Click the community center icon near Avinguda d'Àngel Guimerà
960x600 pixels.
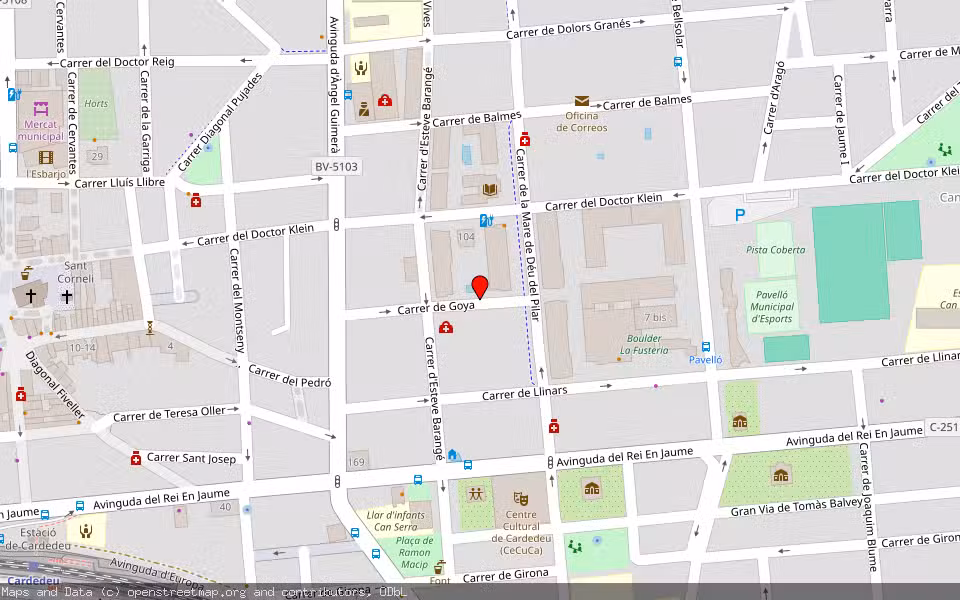pyautogui.click(x=361, y=66)
